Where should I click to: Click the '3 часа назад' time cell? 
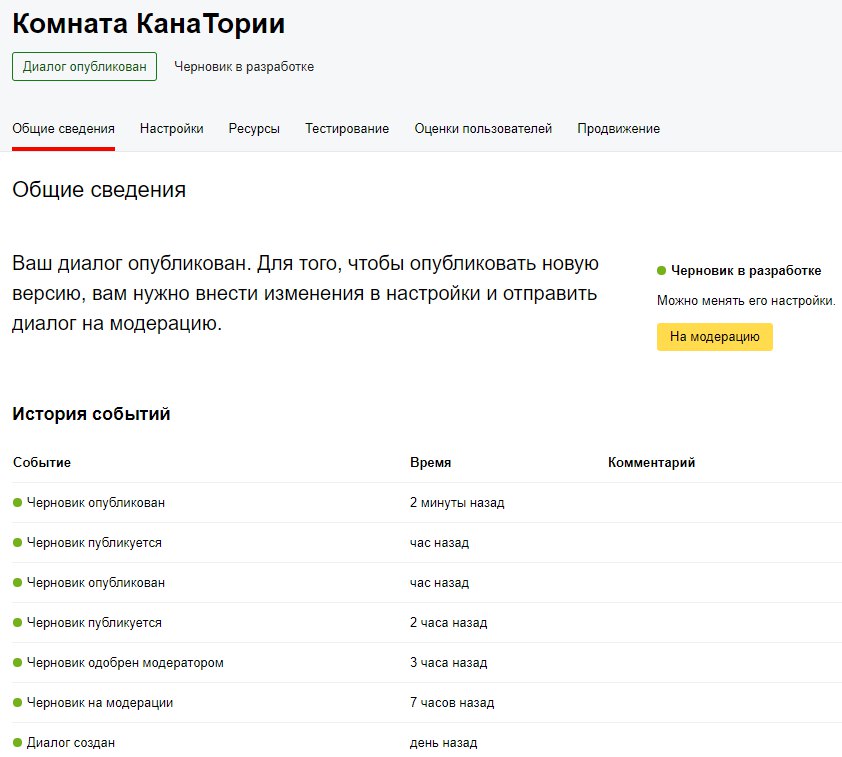[448, 663]
